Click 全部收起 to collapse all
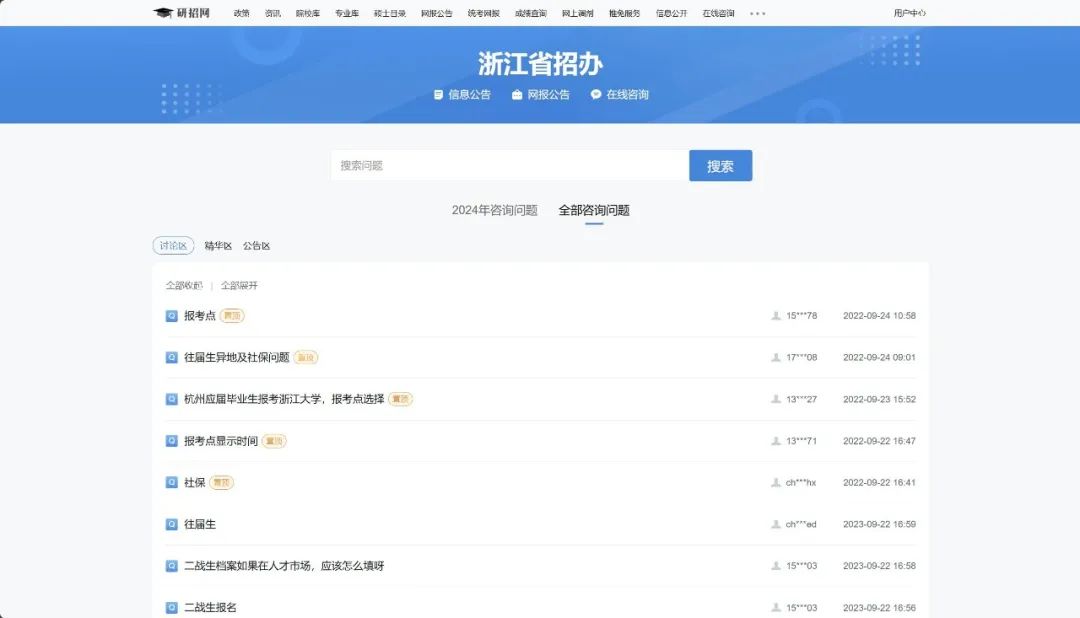Screen dimensions: 1080x618 [184, 285]
